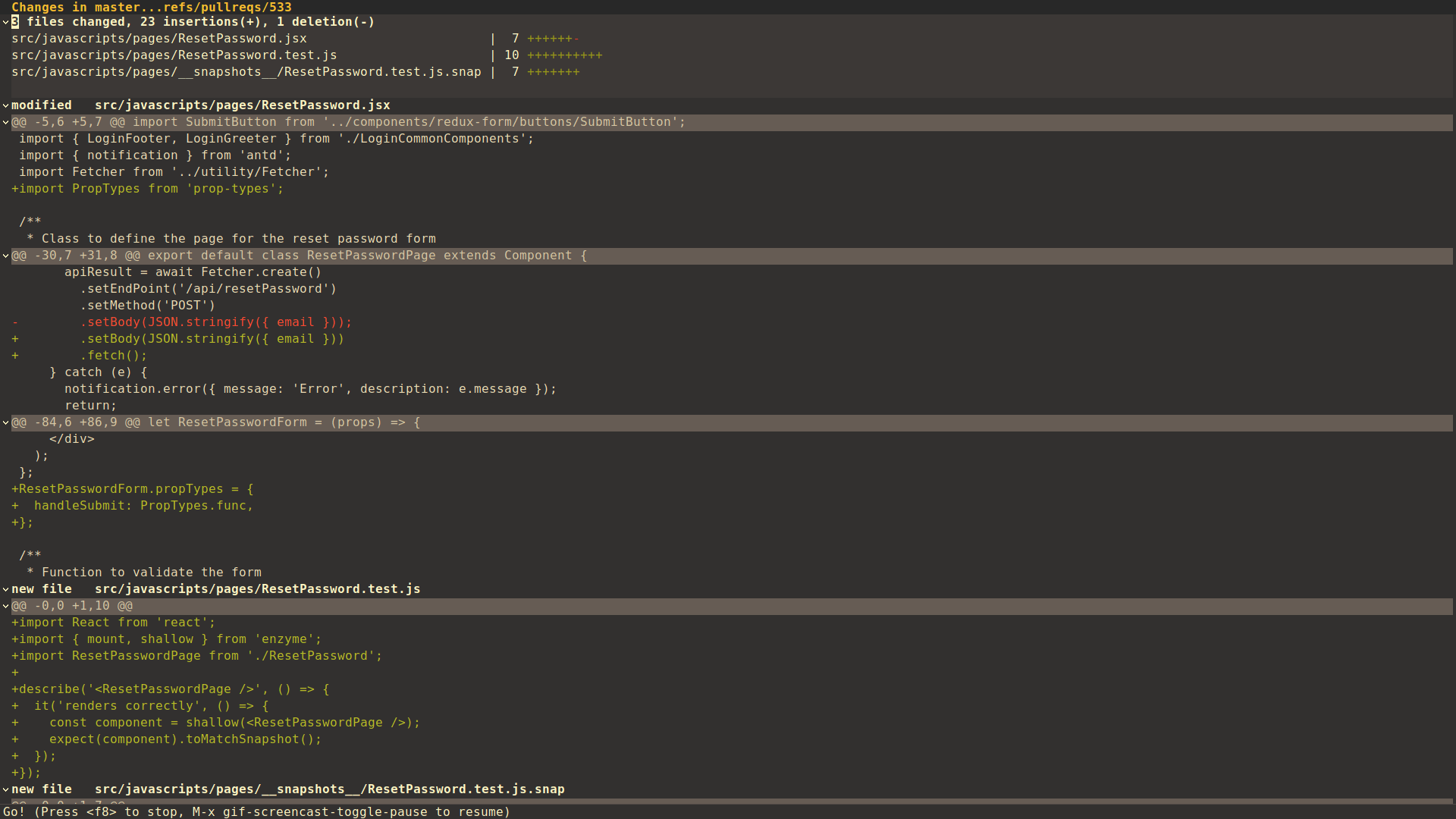Screen dimensions: 1456x819
Task: Collapse the new file ResetPassword.test.js section
Action: coord(5,588)
